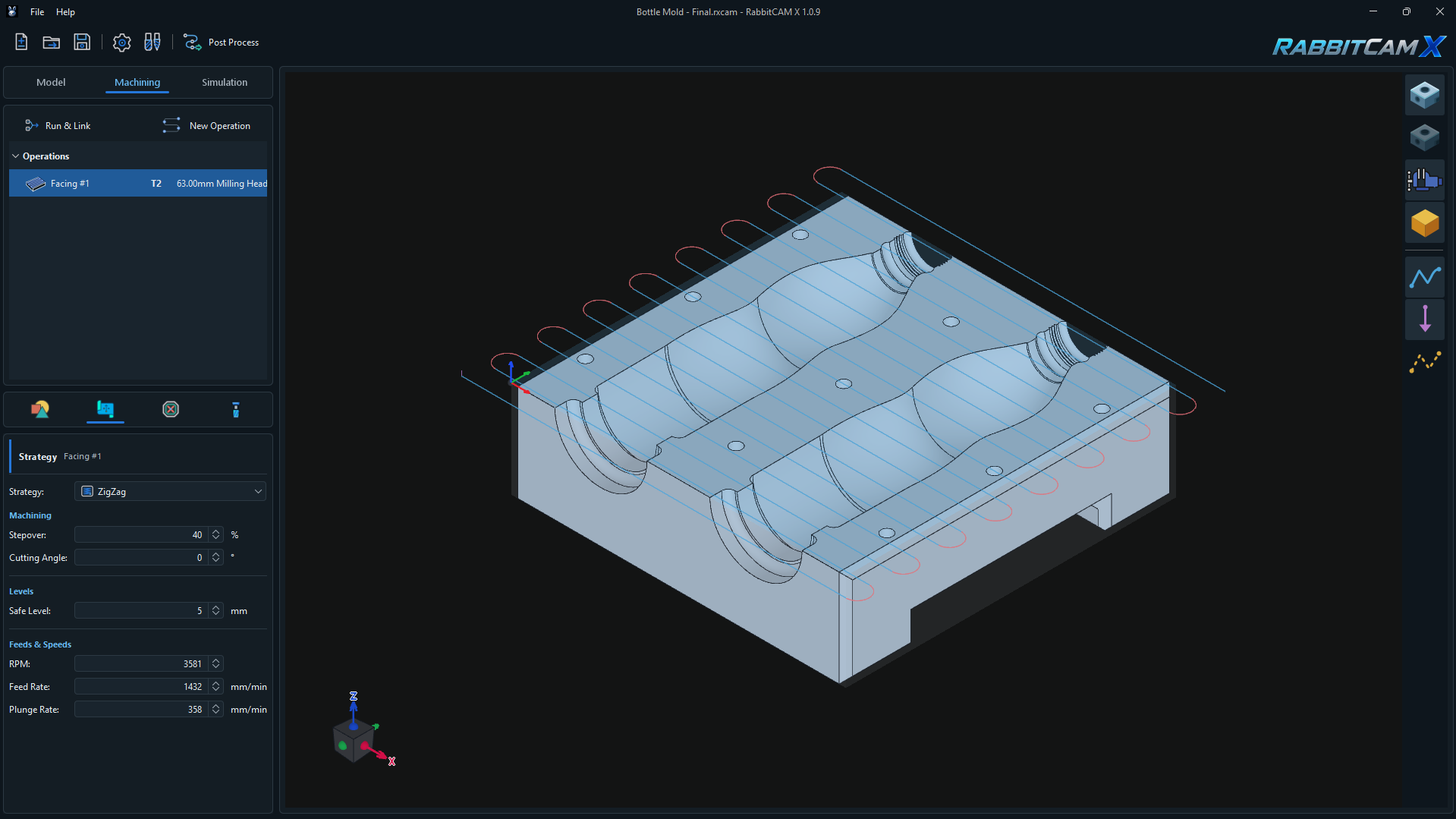Open the boundaries panel icon with X
Image resolution: width=1456 pixels, height=819 pixels.
[x=171, y=410]
